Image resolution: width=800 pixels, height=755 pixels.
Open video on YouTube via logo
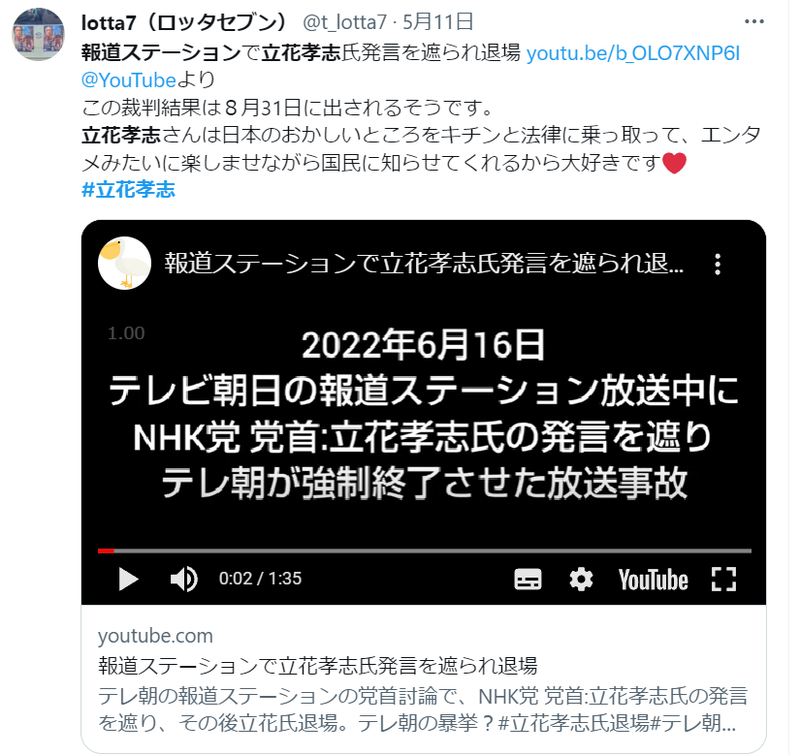click(653, 580)
